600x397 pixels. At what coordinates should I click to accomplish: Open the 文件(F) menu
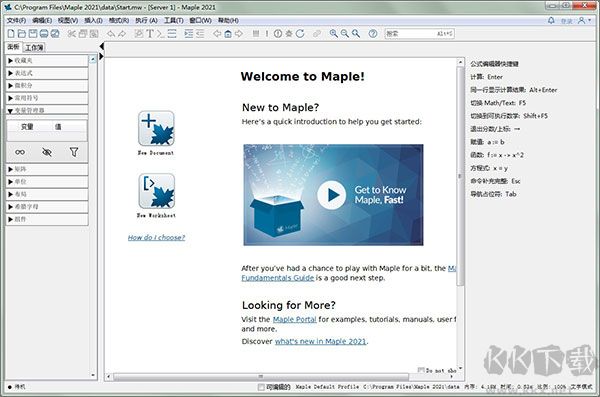pos(16,20)
